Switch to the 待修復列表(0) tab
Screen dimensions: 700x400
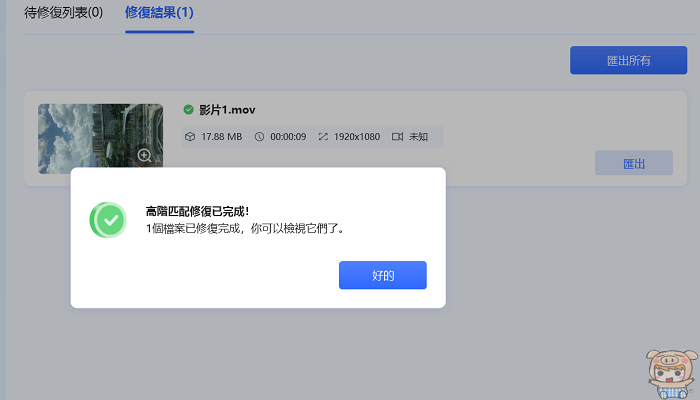(63, 12)
